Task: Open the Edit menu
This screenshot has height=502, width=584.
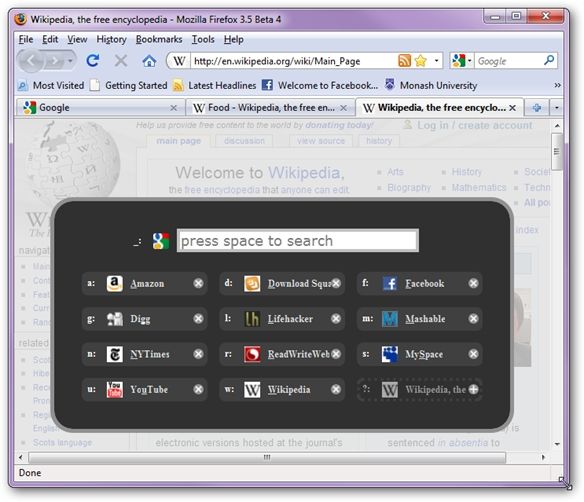Action: tap(50, 39)
